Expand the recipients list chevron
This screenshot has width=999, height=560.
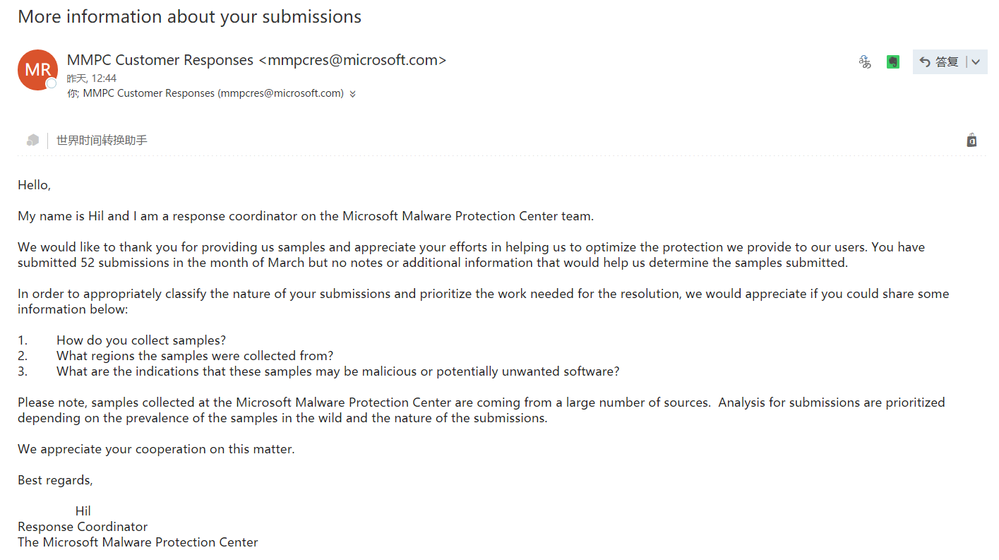352,94
